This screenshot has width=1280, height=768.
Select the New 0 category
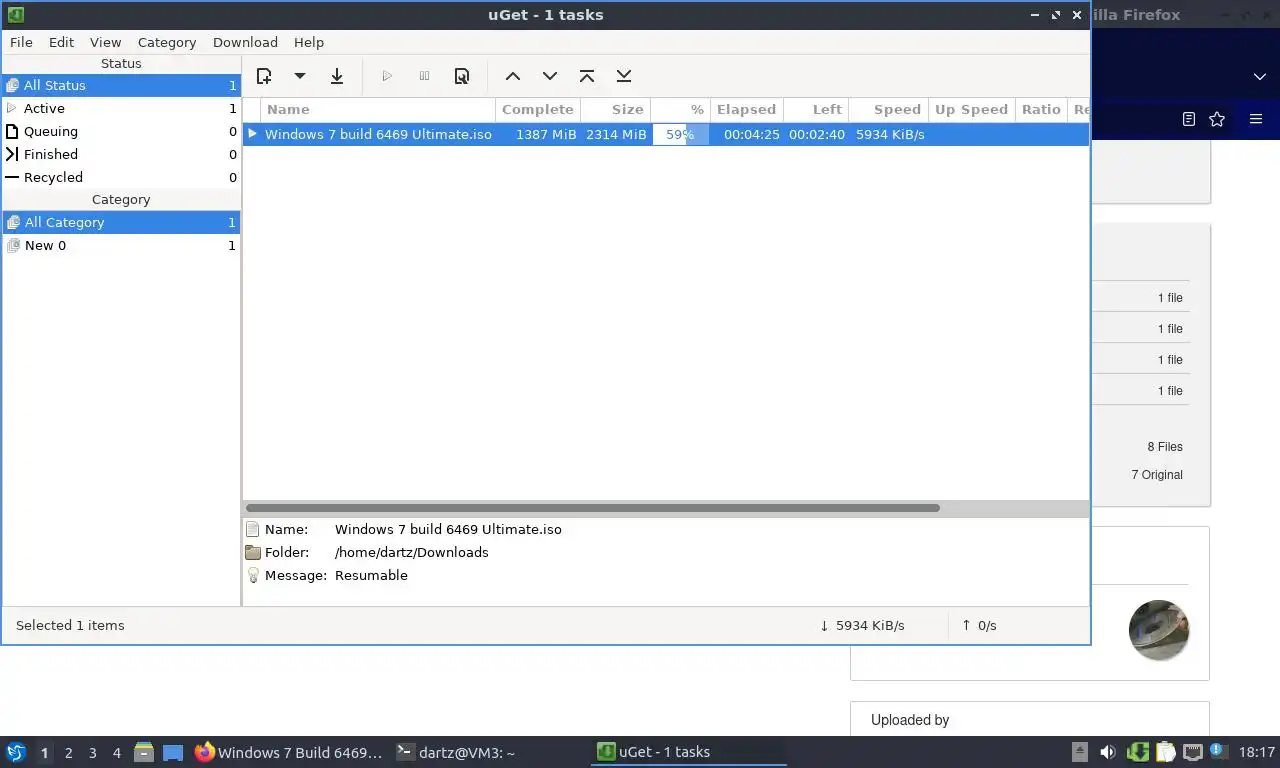[x=121, y=245]
